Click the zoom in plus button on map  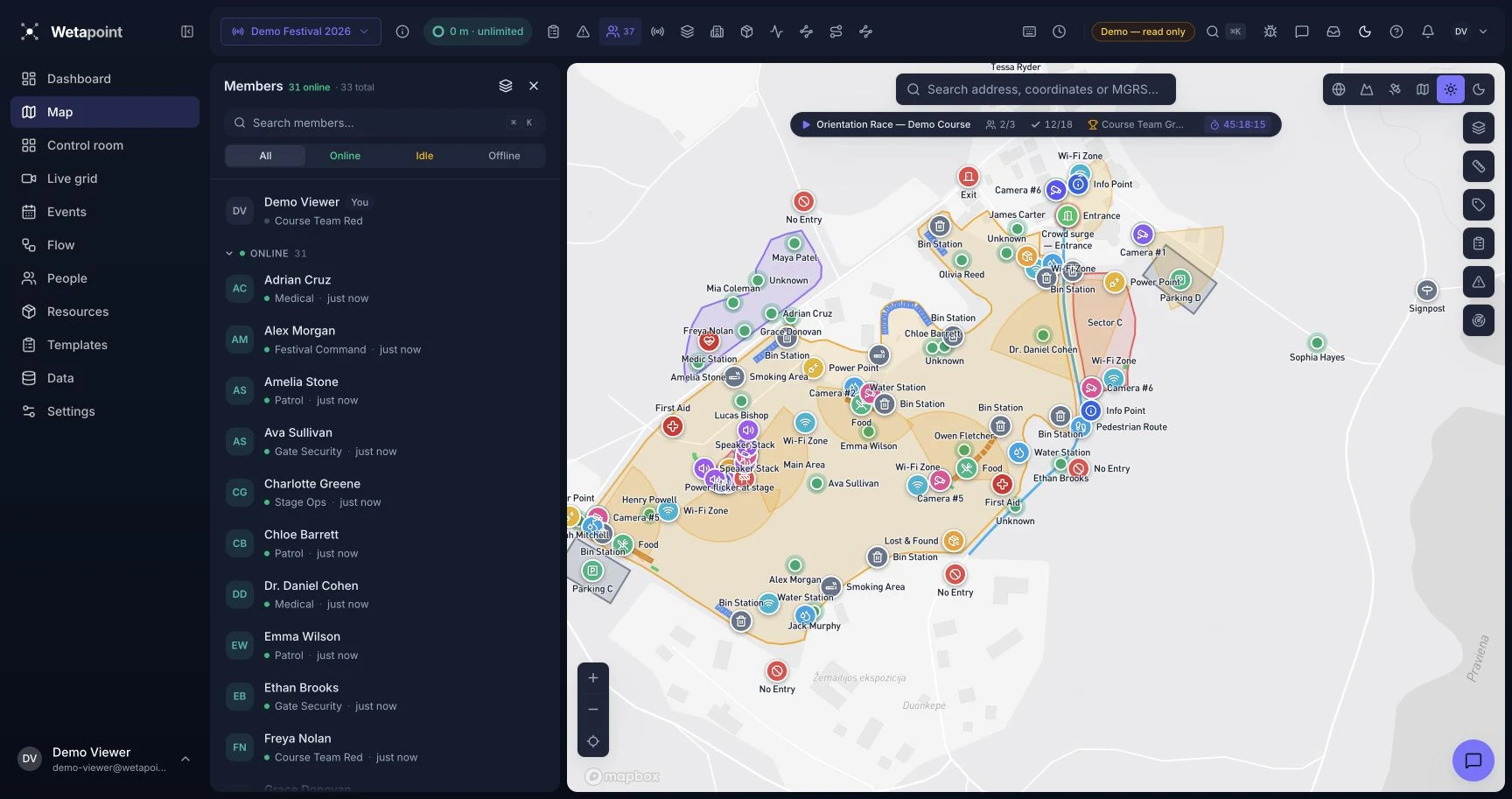point(593,678)
